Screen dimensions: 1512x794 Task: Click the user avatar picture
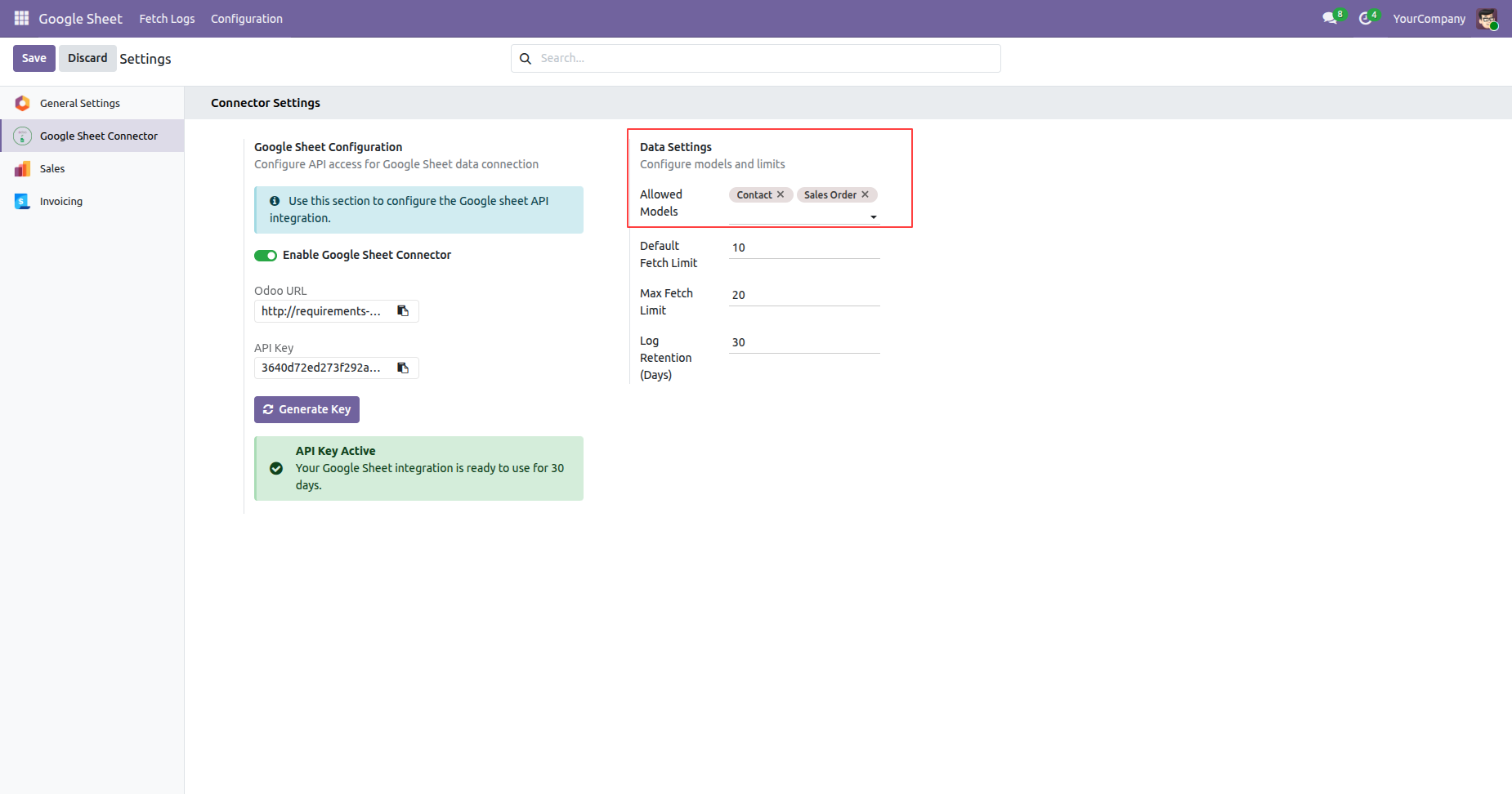(x=1487, y=19)
